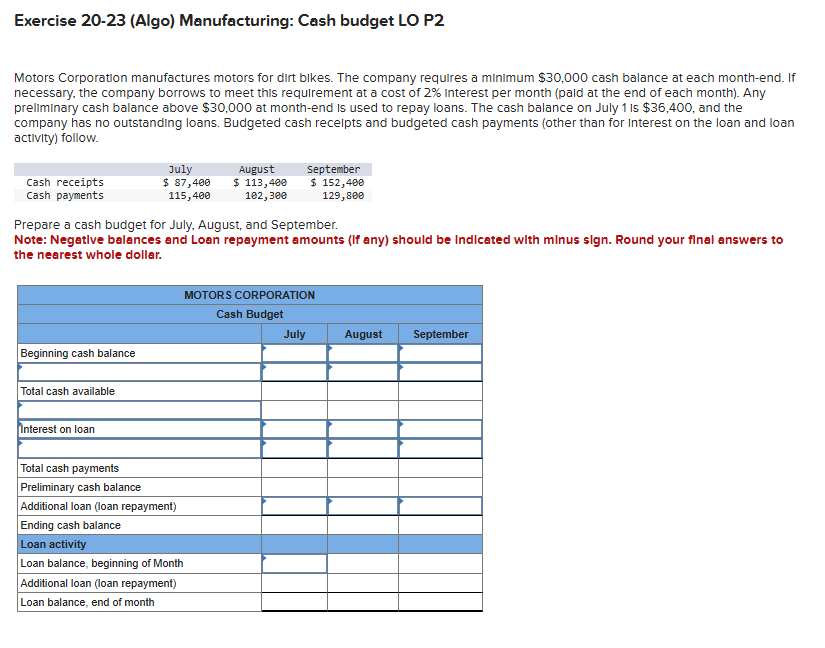Select September Interest on loan cell
Image resolution: width=825 pixels, height=648 pixels.
[x=440, y=429]
